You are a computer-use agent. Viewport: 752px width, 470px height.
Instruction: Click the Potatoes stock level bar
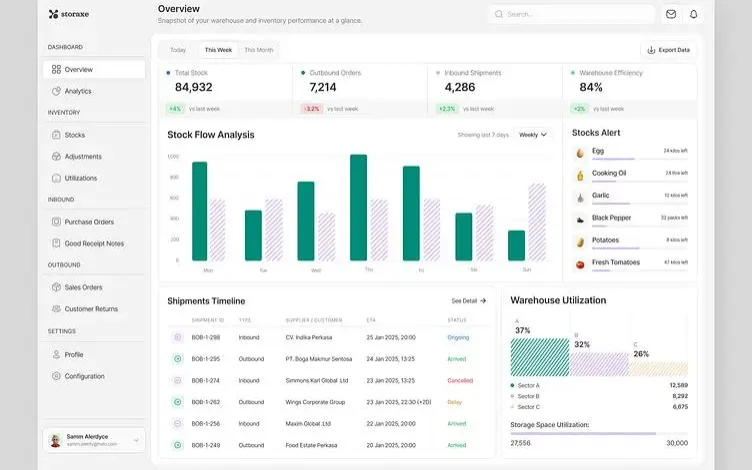pos(640,248)
